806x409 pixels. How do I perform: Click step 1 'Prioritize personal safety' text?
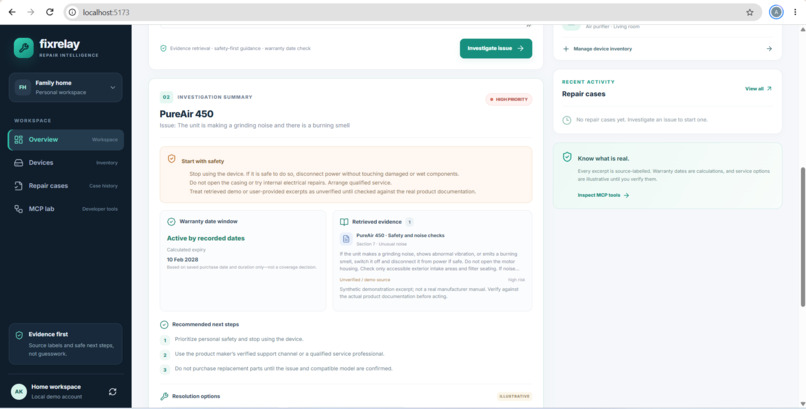[x=239, y=339]
